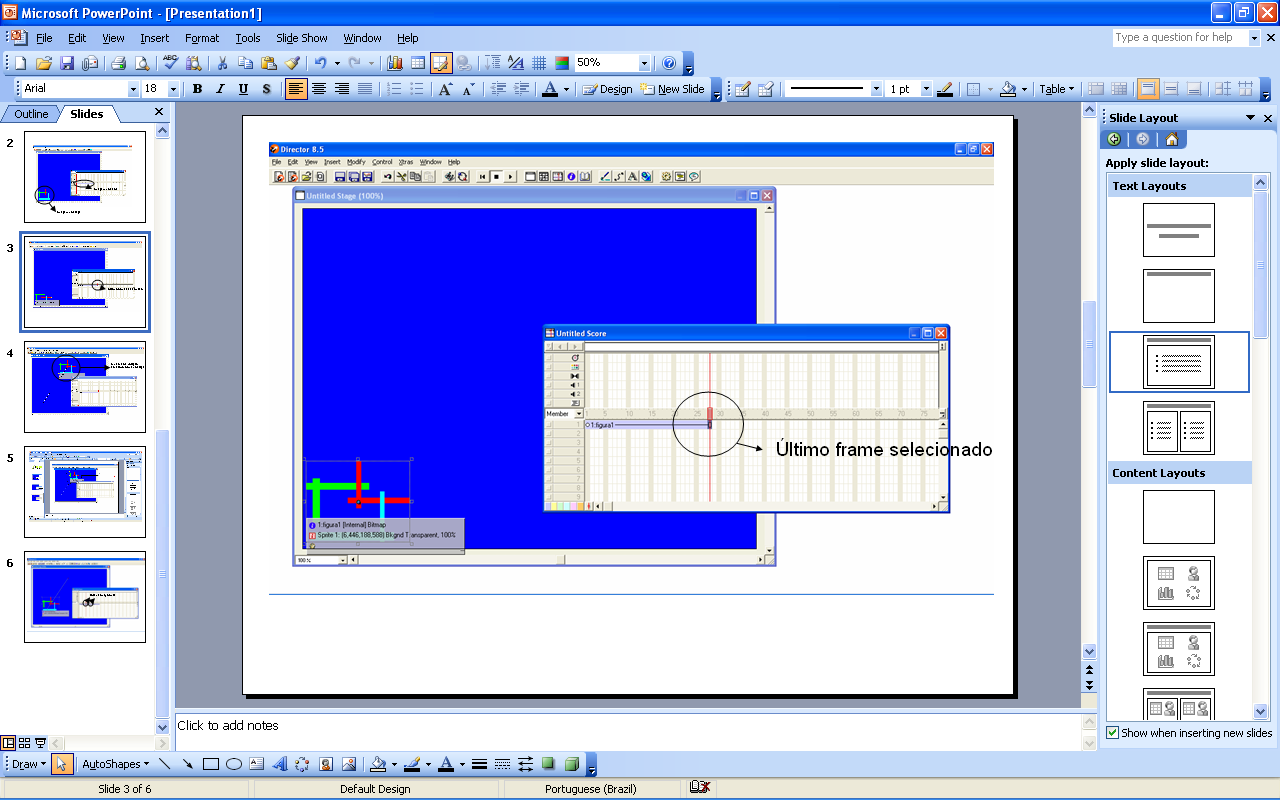Switch to the Outline tab
Image resolution: width=1280 pixels, height=800 pixels.
[x=31, y=114]
